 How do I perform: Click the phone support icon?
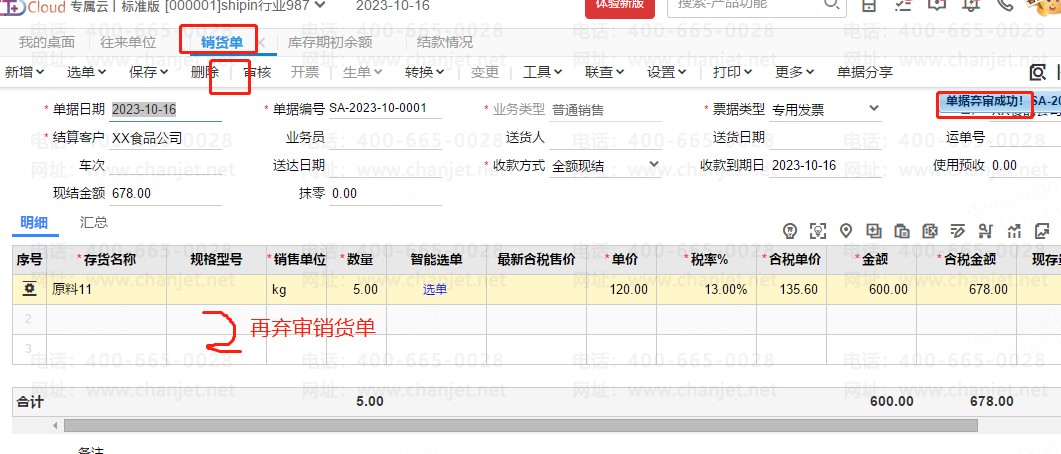tap(1005, 5)
